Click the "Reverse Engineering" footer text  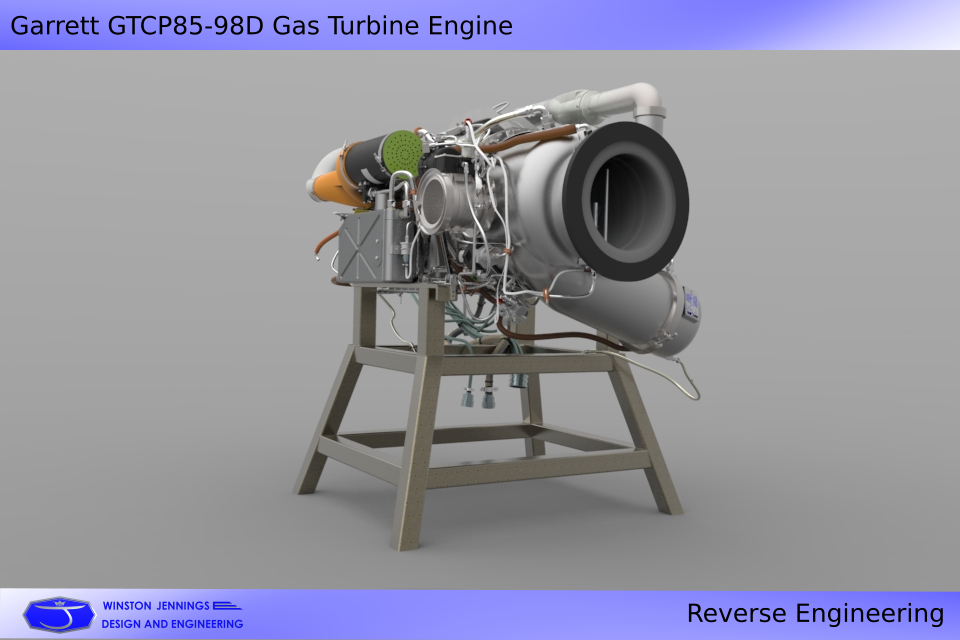[815, 613]
